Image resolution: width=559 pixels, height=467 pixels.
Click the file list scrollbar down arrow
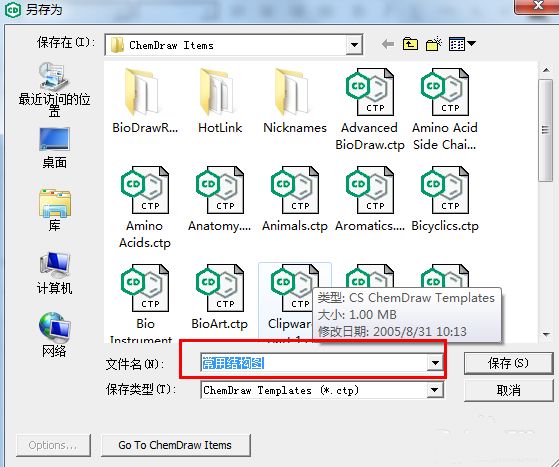(546, 334)
